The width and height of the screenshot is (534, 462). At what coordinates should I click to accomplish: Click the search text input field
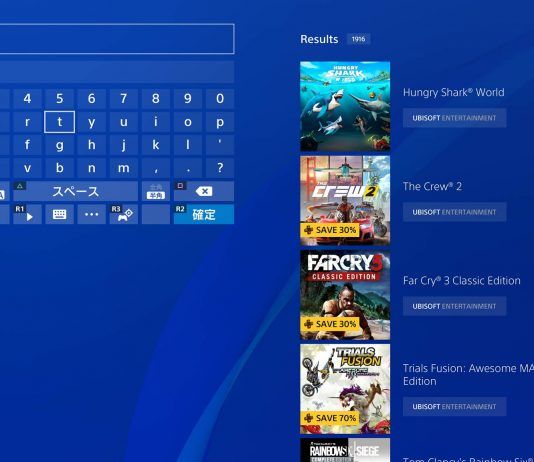click(x=117, y=39)
